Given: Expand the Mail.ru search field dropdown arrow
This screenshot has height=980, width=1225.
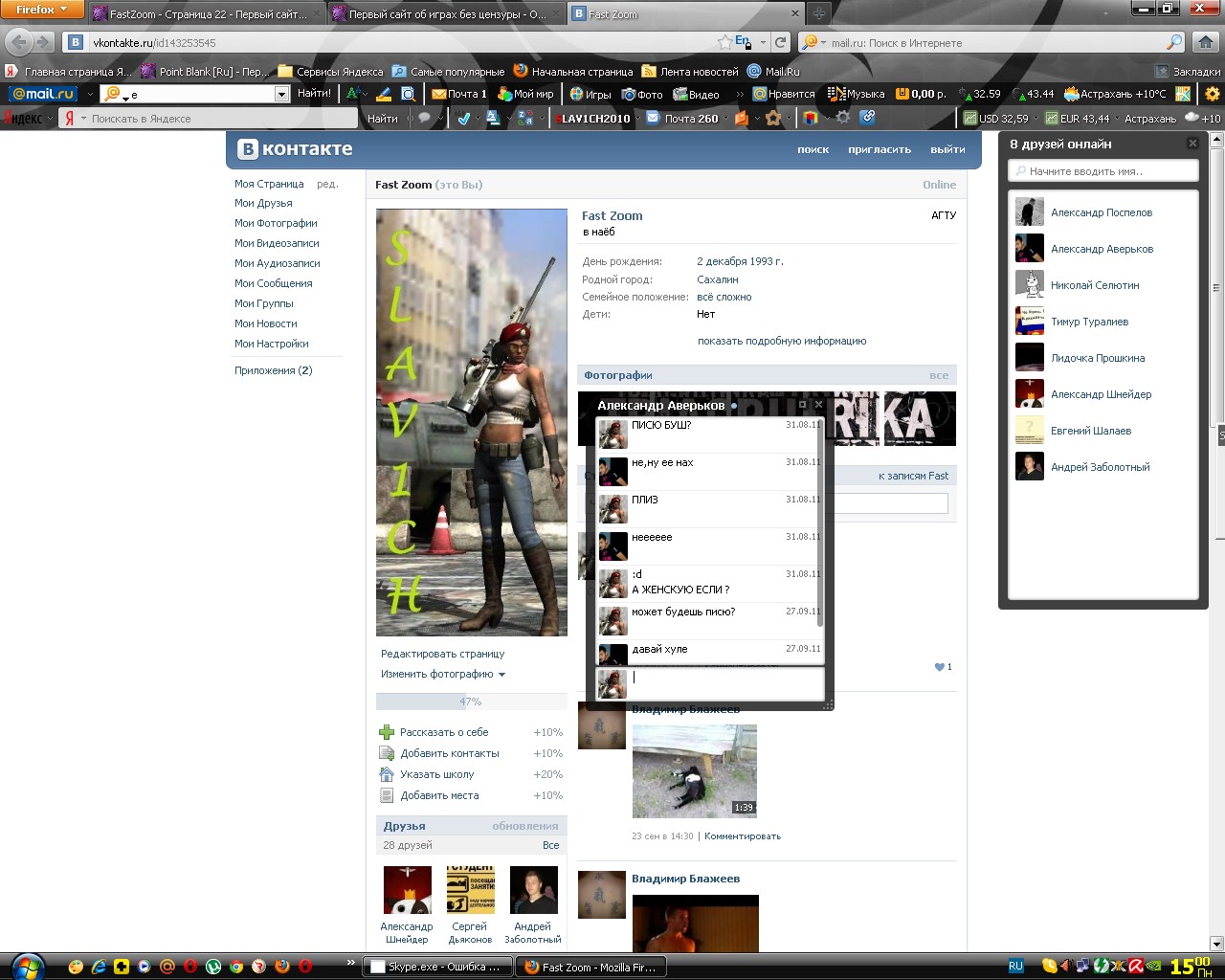Looking at the screenshot, I should click(x=281, y=94).
